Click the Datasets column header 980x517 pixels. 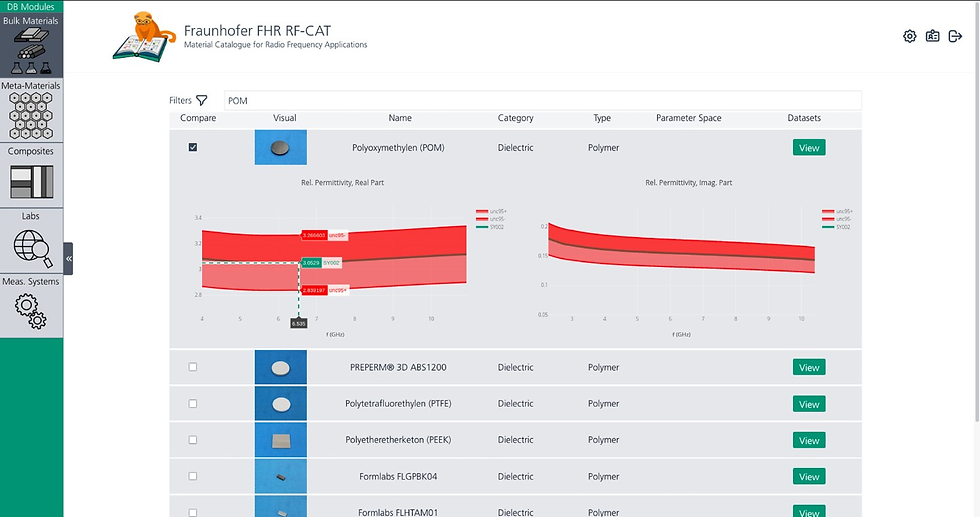coord(804,118)
